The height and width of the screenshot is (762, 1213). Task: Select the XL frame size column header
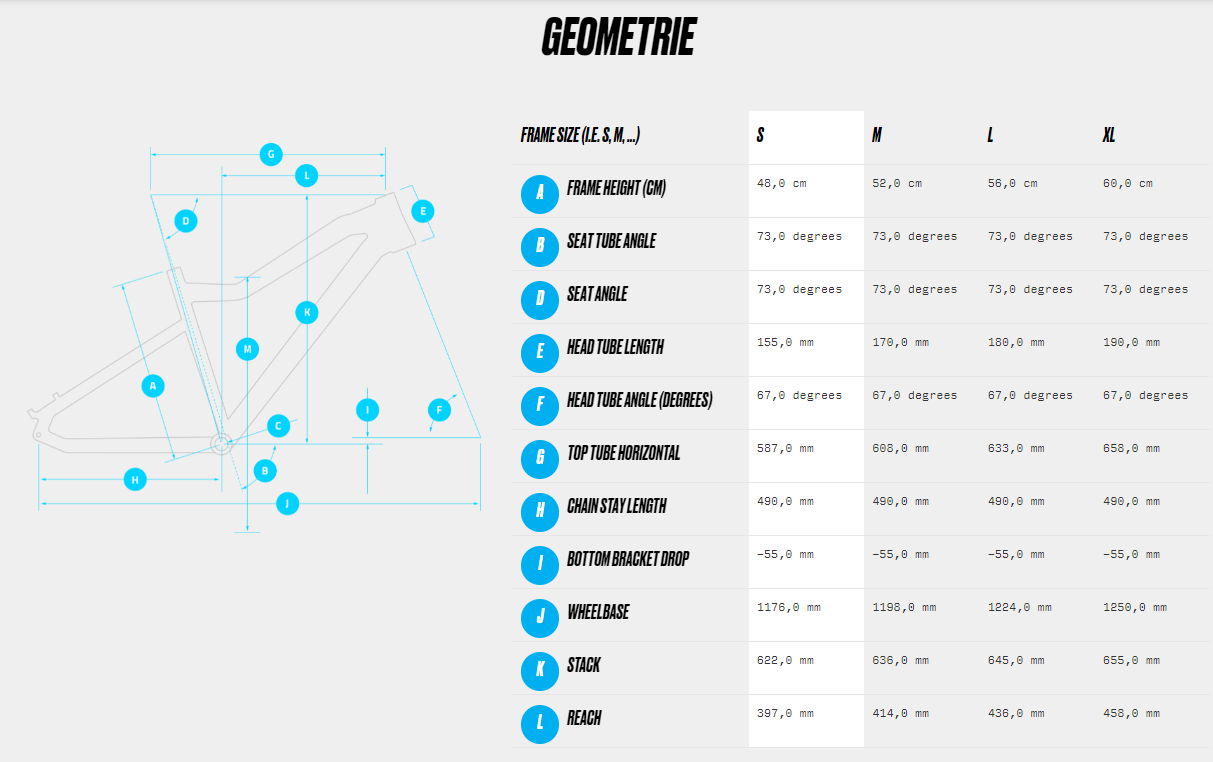[1109, 135]
